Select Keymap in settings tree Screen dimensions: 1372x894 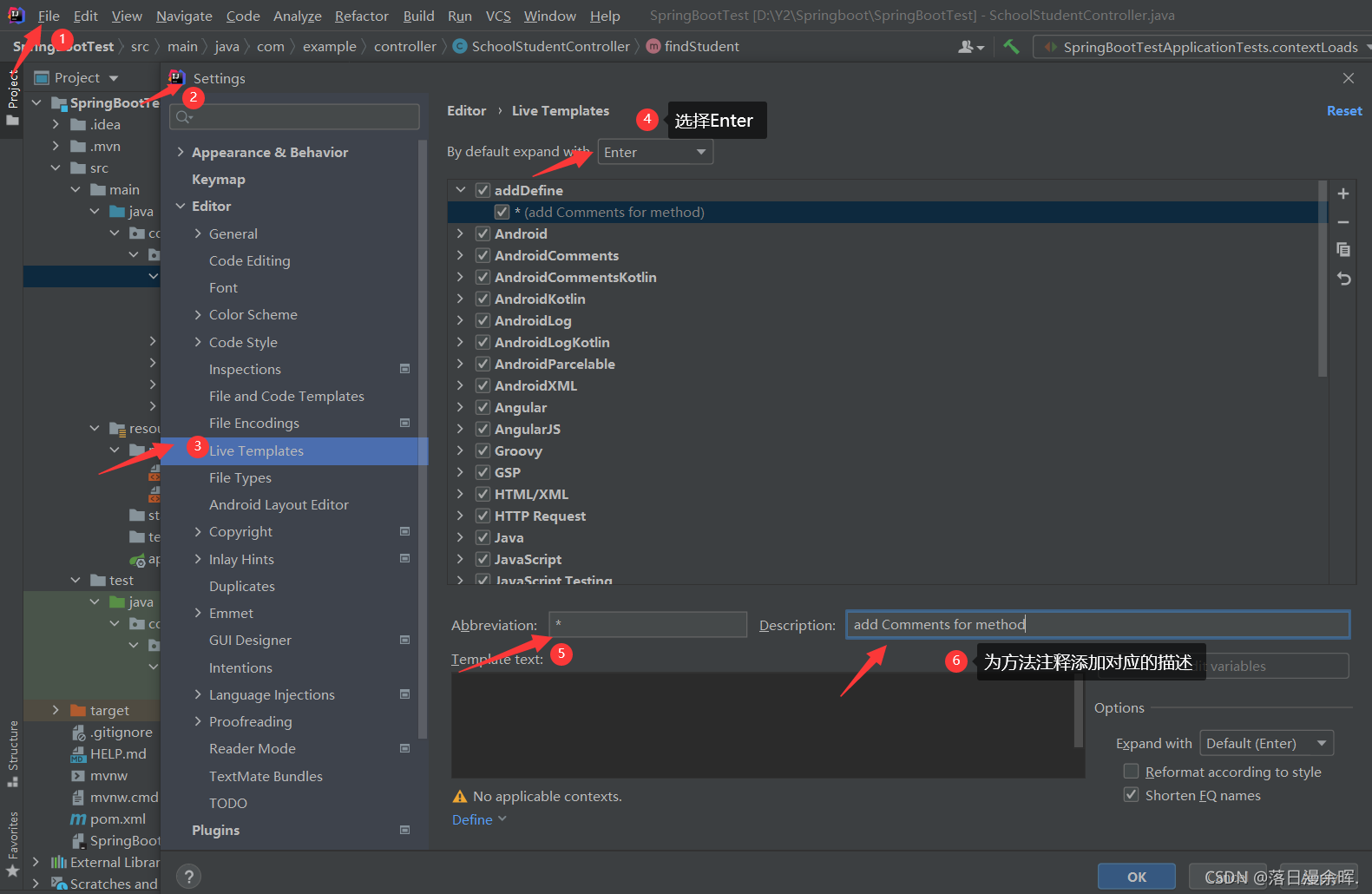coord(219,179)
